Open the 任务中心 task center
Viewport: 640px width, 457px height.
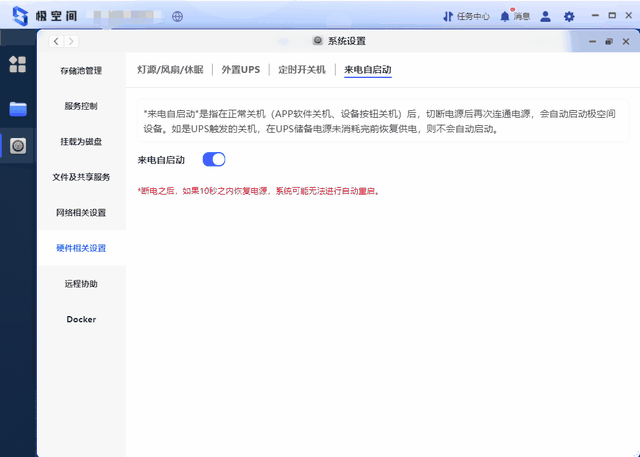point(466,16)
